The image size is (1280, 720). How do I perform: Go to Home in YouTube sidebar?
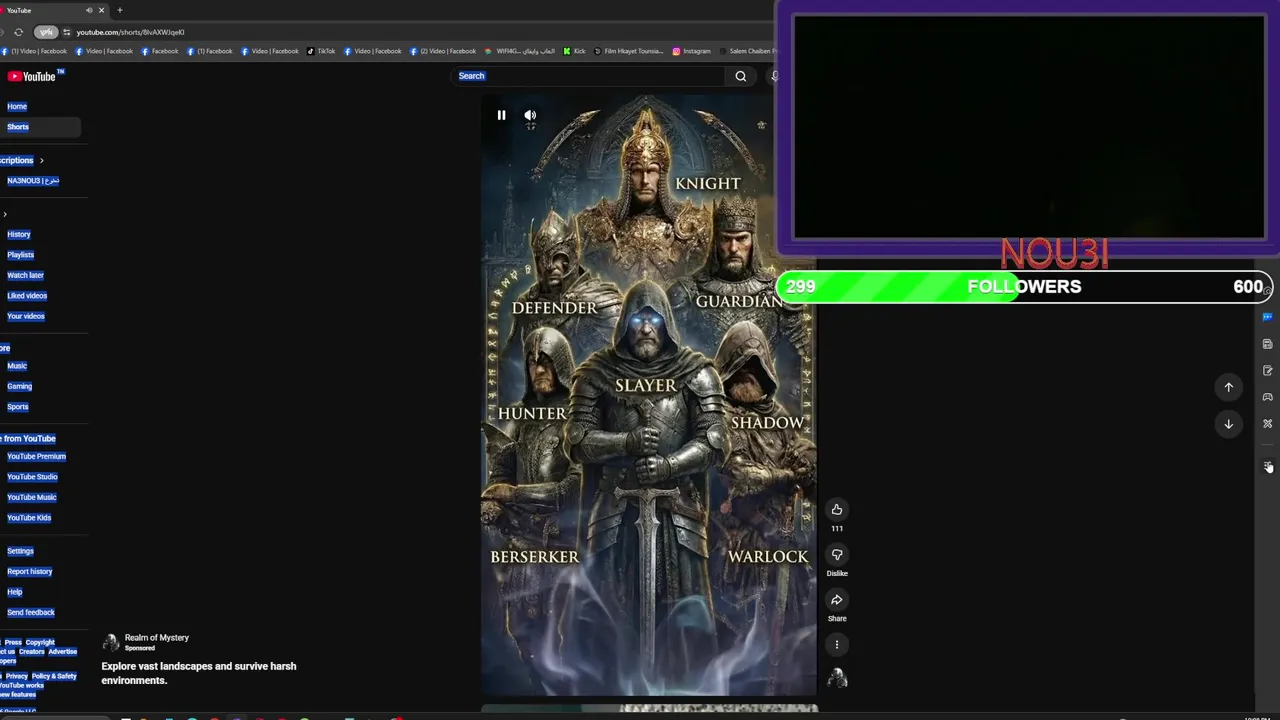pos(17,106)
